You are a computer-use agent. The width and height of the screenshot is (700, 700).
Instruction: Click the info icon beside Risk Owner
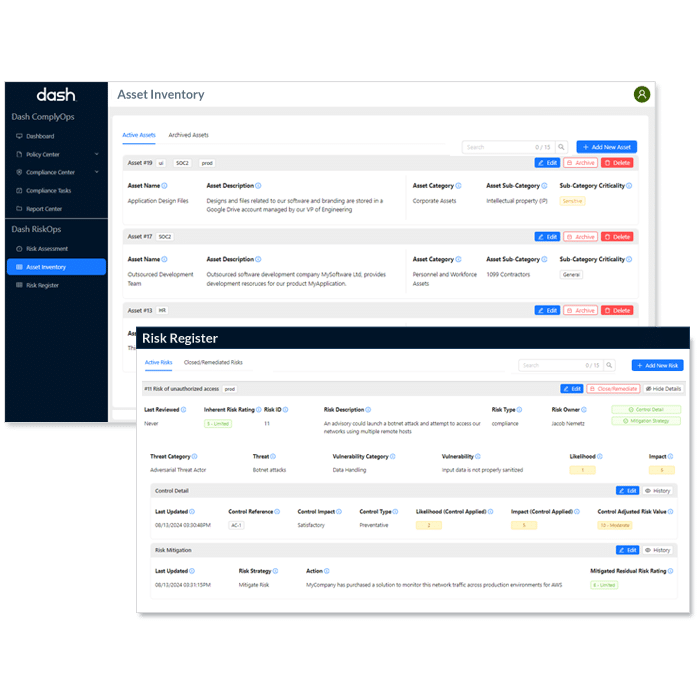click(584, 410)
